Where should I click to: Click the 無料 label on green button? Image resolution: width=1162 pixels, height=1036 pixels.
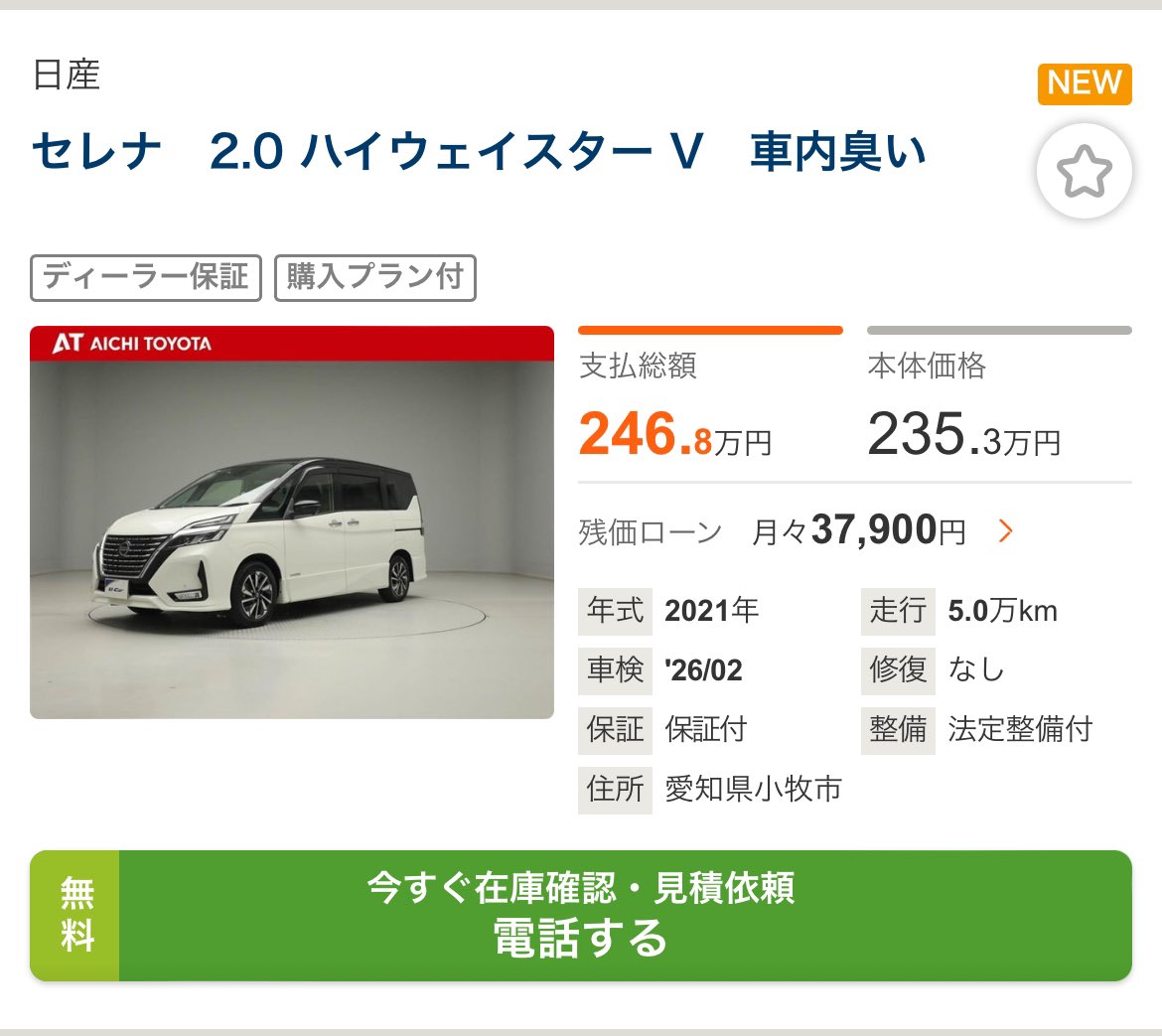(75, 916)
